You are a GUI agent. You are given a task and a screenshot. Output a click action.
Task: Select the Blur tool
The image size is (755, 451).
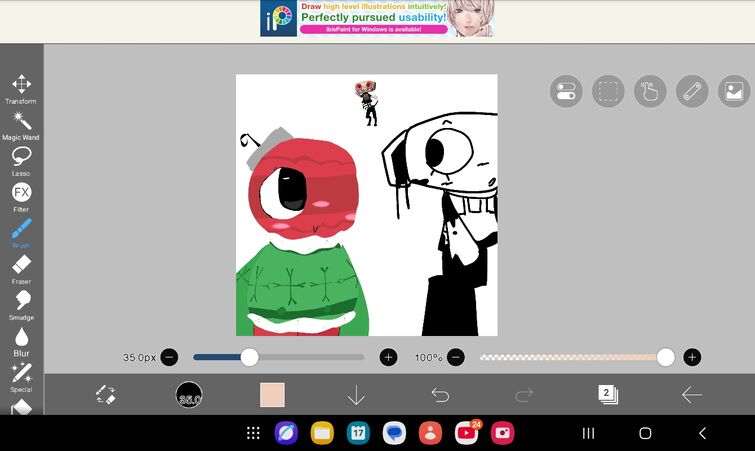point(21,342)
